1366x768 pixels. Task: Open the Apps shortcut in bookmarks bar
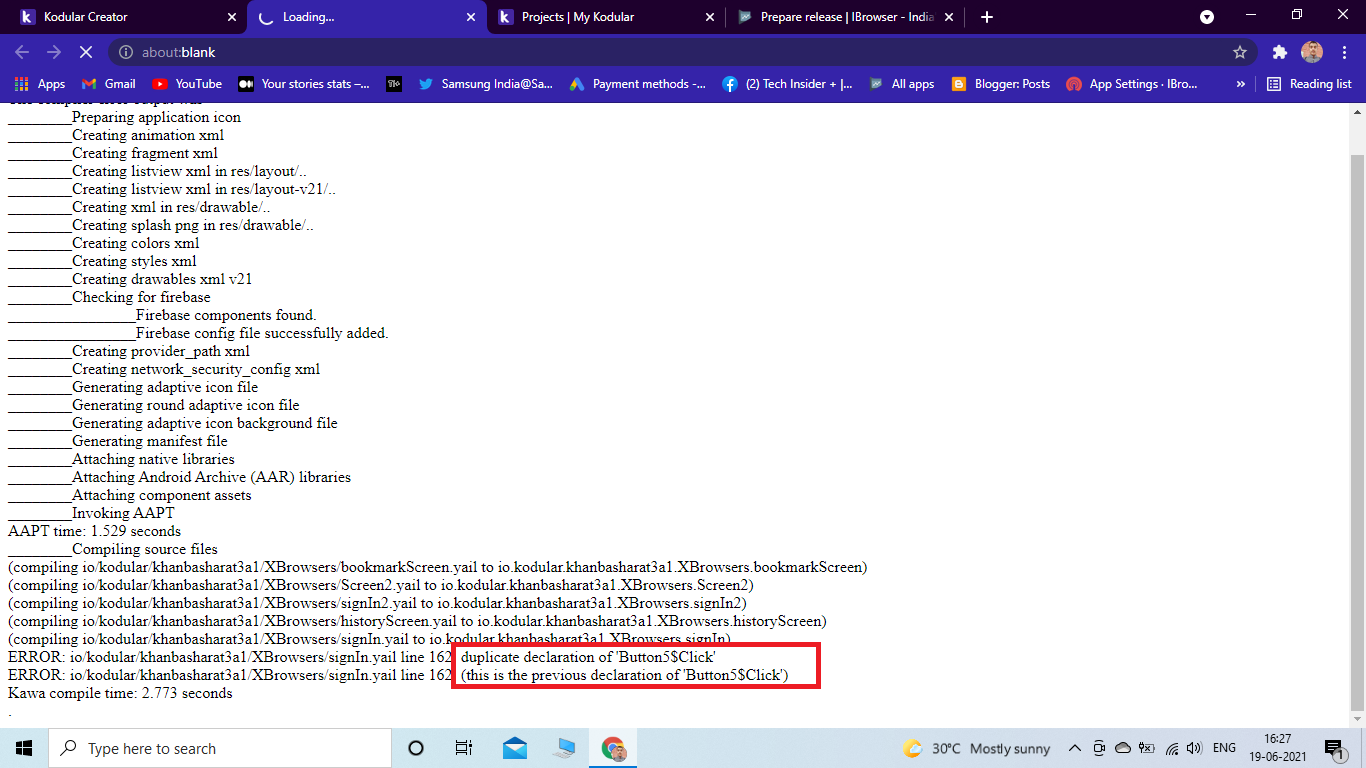click(x=40, y=84)
